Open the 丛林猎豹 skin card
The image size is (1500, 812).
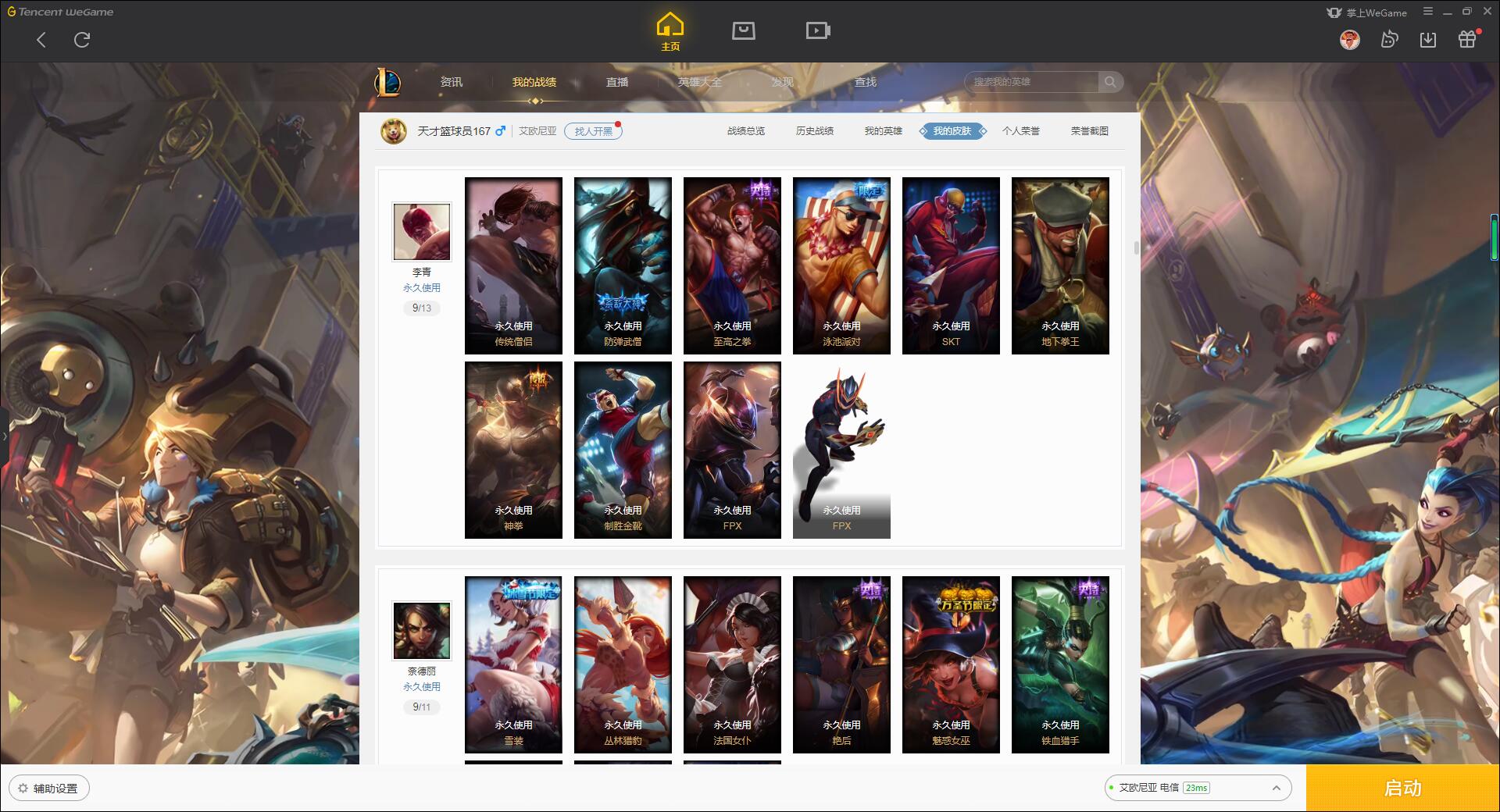pos(623,664)
